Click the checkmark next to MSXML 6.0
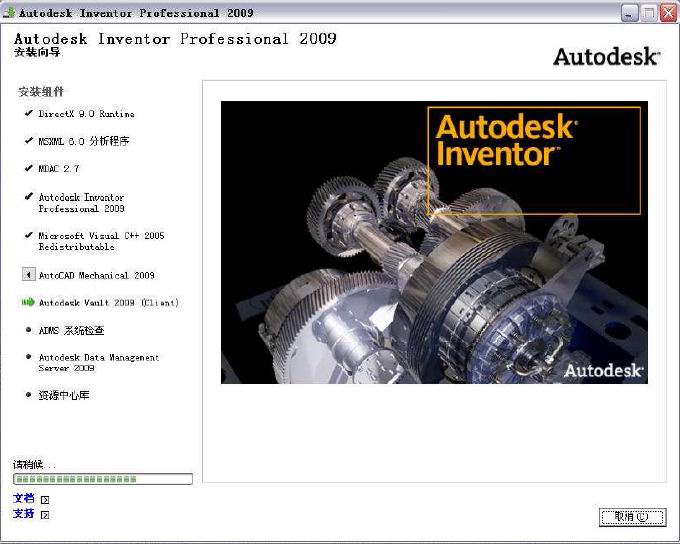Image resolution: width=680 pixels, height=544 pixels. (29, 141)
